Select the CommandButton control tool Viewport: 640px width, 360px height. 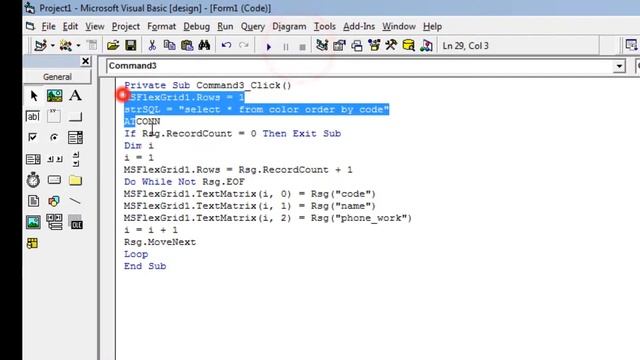coord(75,117)
